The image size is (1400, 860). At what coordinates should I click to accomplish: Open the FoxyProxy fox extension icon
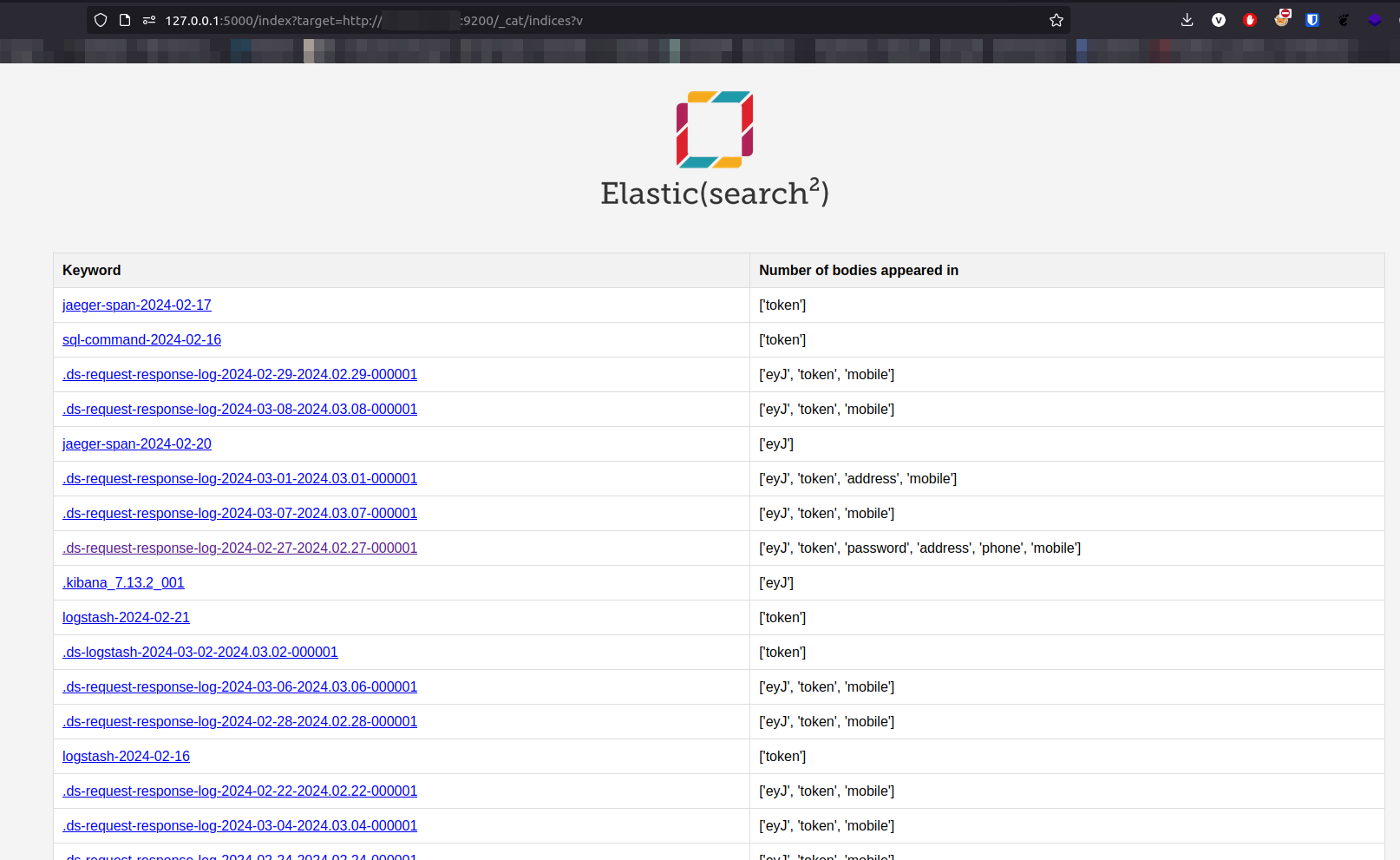(1282, 18)
